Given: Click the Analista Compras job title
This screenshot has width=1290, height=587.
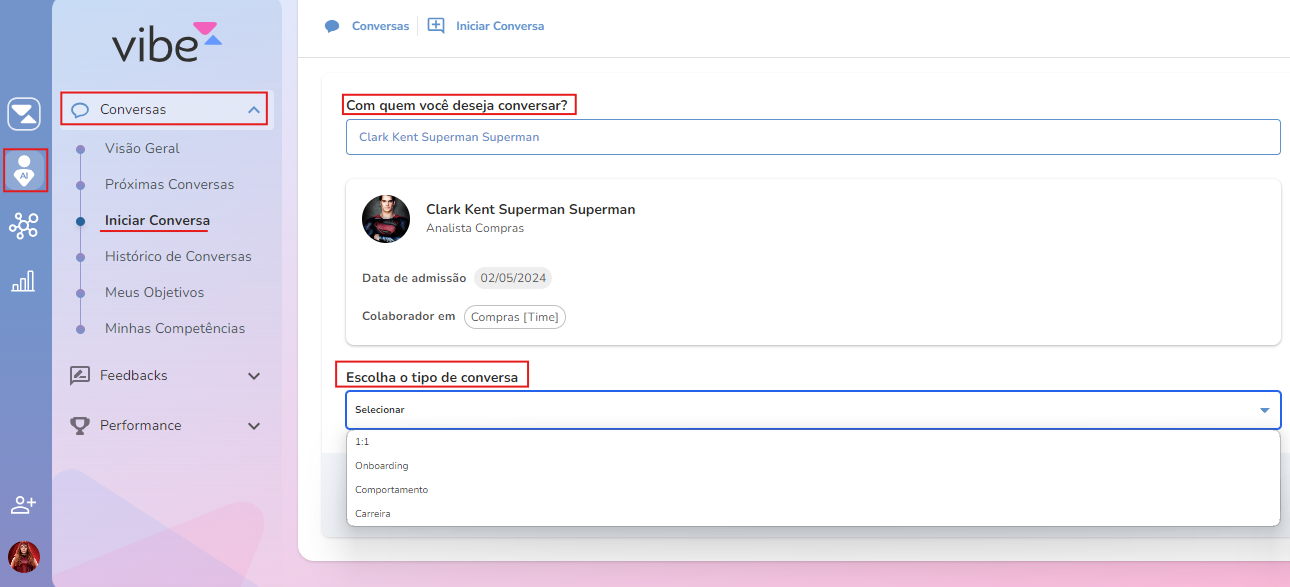Looking at the screenshot, I should point(475,228).
